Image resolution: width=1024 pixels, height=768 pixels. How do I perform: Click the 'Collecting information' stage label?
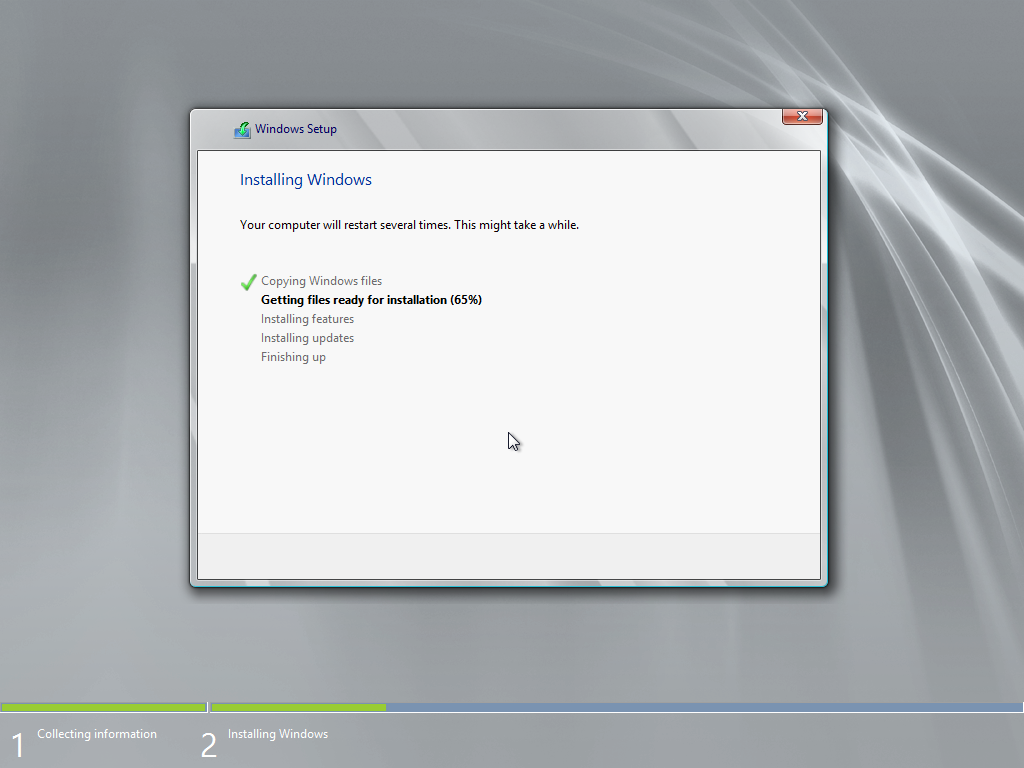click(97, 734)
